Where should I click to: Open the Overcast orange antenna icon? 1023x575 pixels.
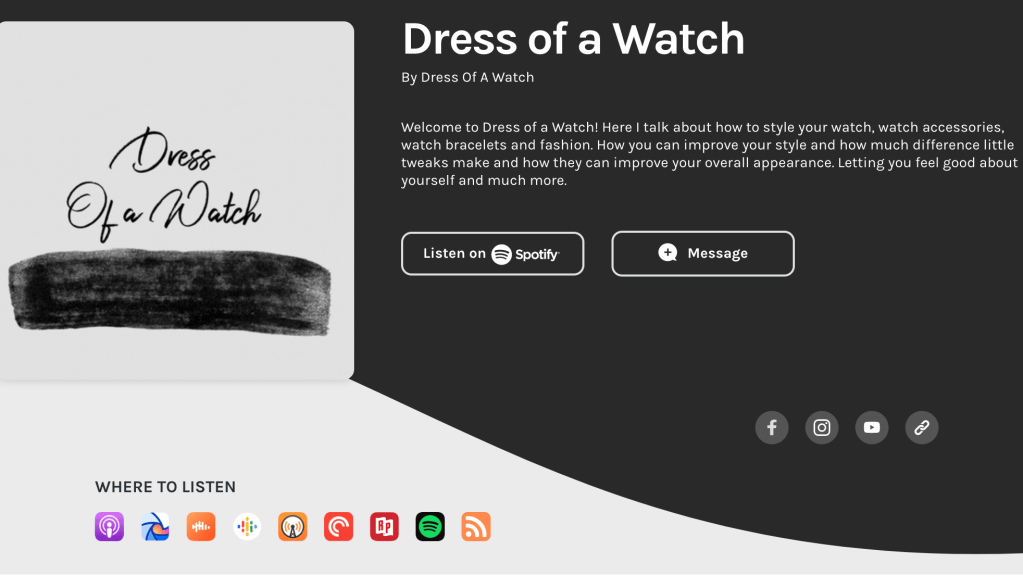click(x=292, y=527)
